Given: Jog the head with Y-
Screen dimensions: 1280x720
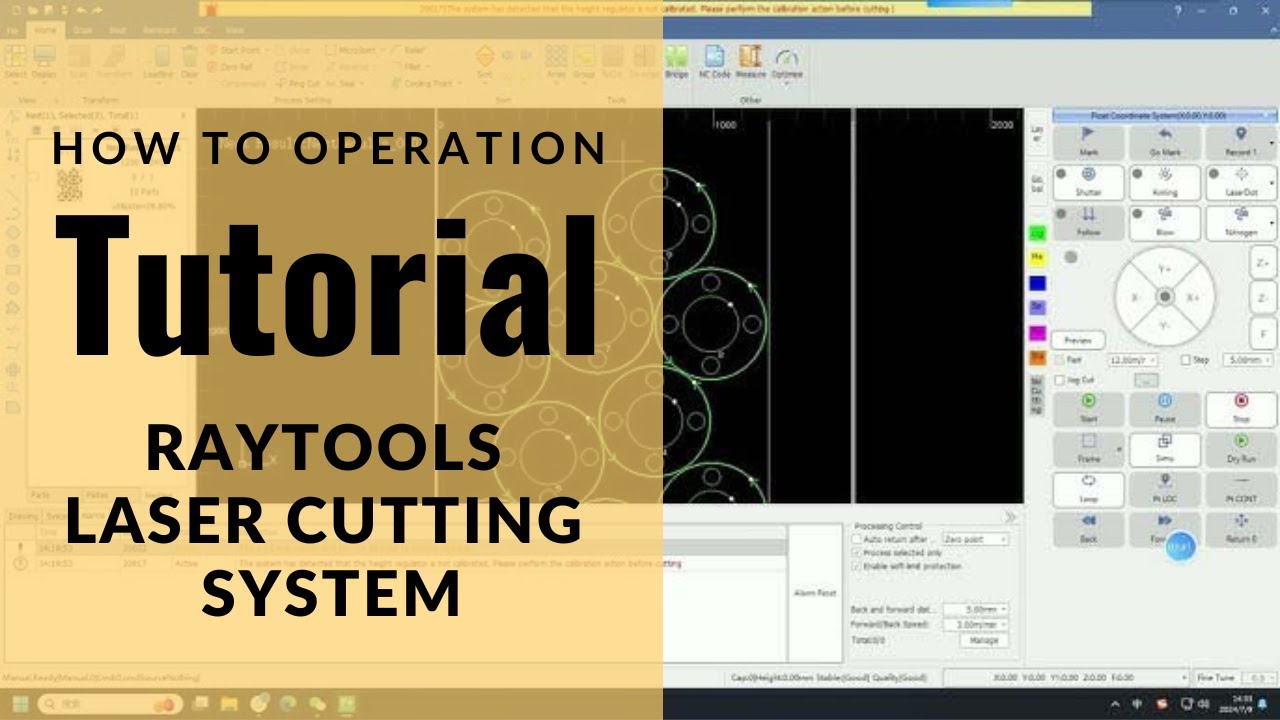Looking at the screenshot, I should (x=1165, y=327).
